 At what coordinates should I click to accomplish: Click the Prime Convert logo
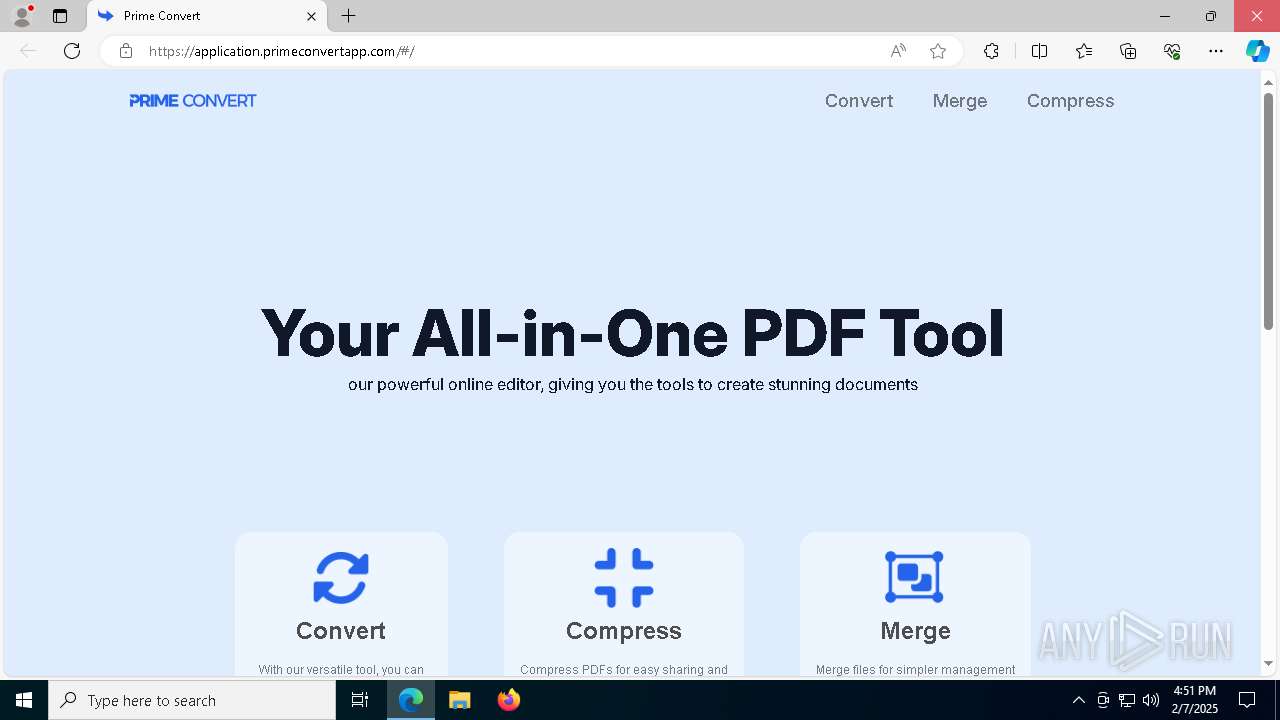pos(193,101)
